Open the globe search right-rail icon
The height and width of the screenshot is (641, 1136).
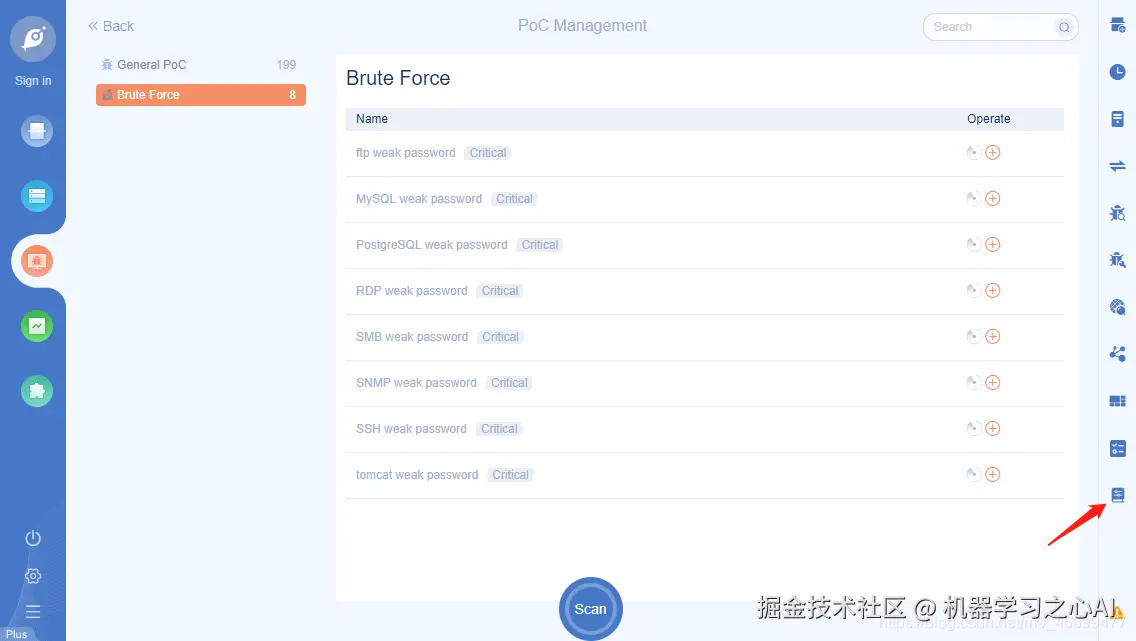1117,307
